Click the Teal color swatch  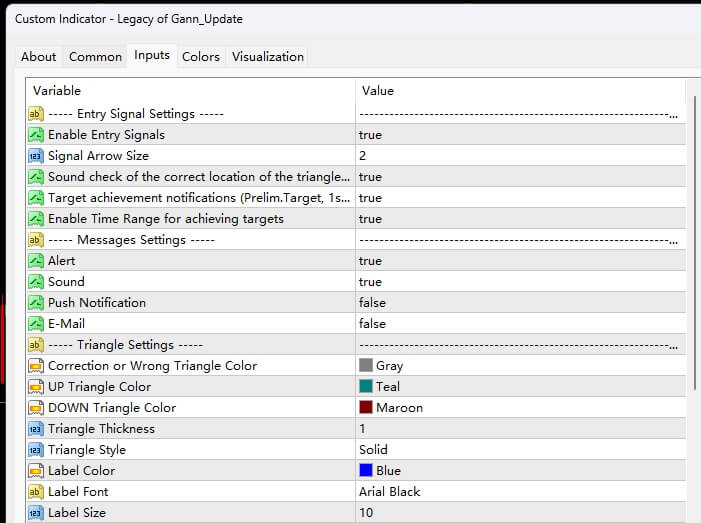(x=366, y=386)
